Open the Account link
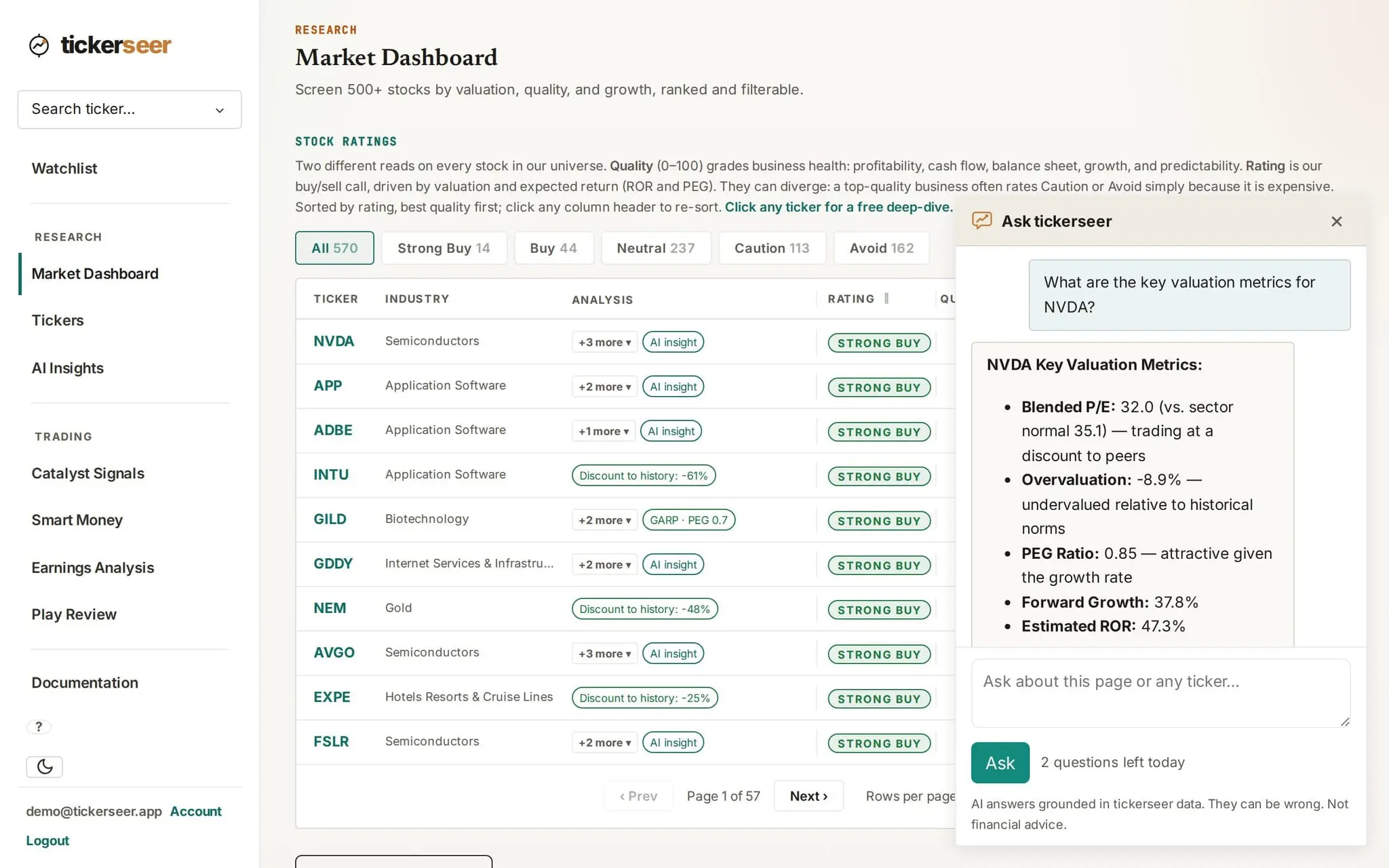 195,812
